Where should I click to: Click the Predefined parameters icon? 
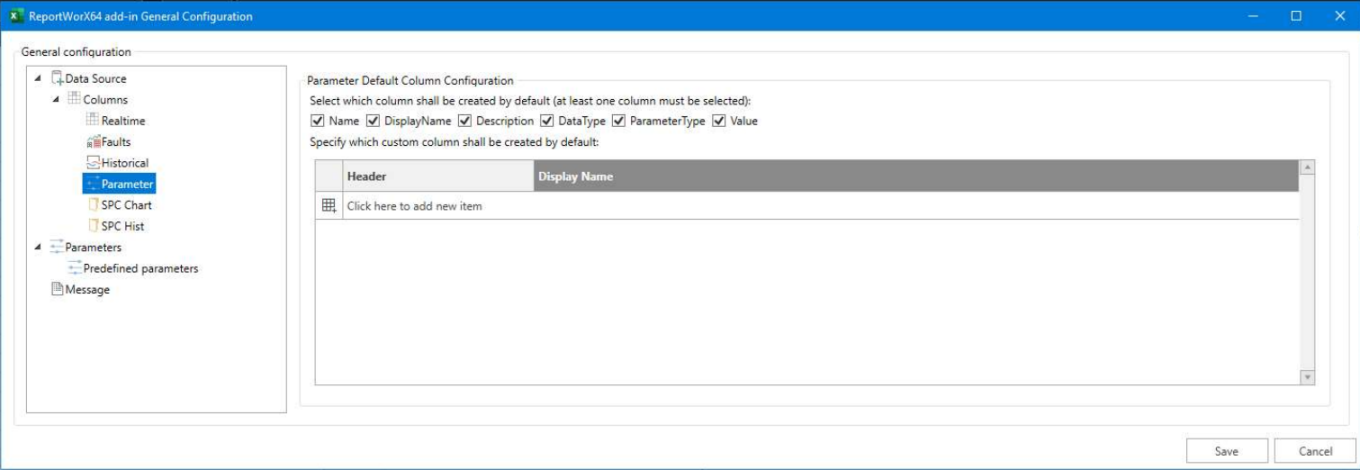[x=75, y=268]
